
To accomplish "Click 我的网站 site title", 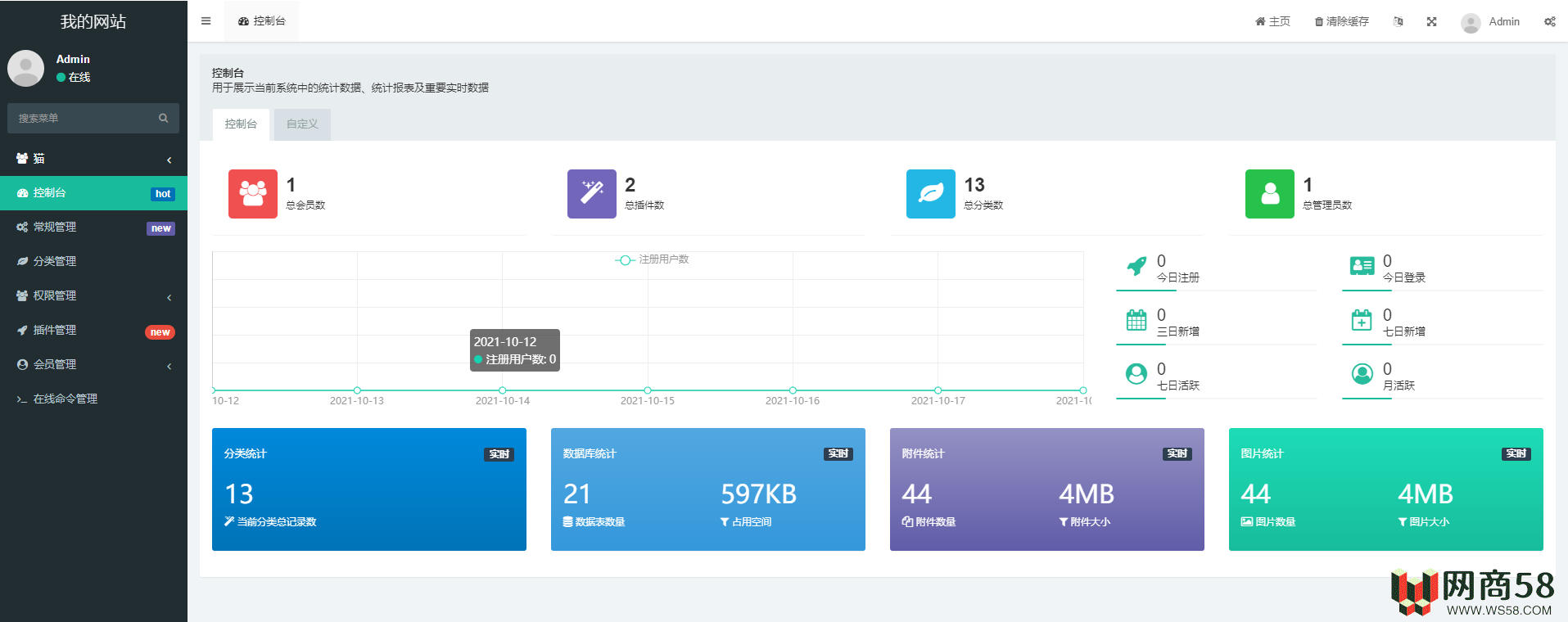I will 93,21.
